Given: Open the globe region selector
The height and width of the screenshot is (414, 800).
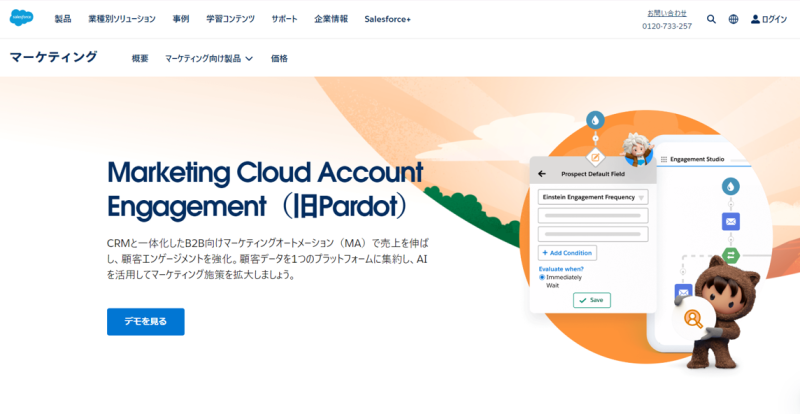Looking at the screenshot, I should point(733,19).
